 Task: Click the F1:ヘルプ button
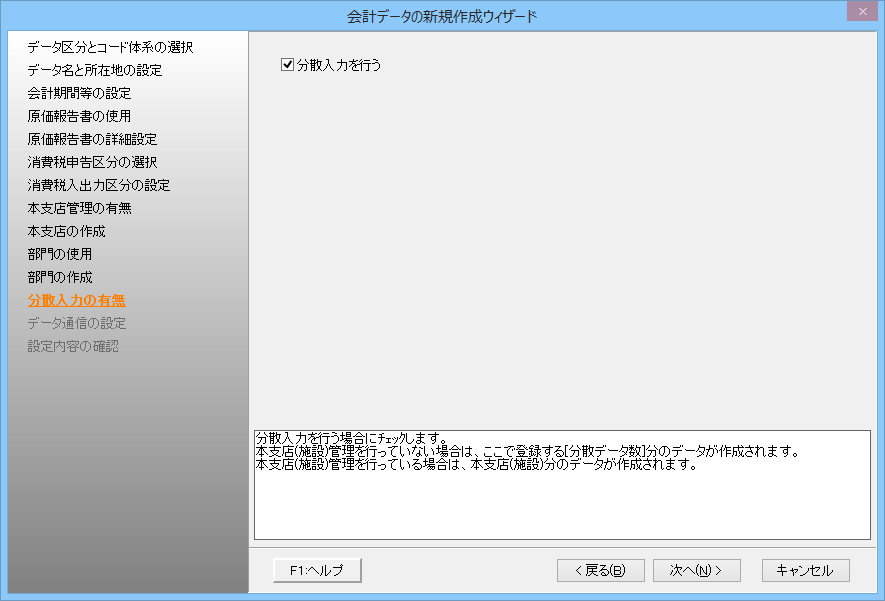point(316,570)
